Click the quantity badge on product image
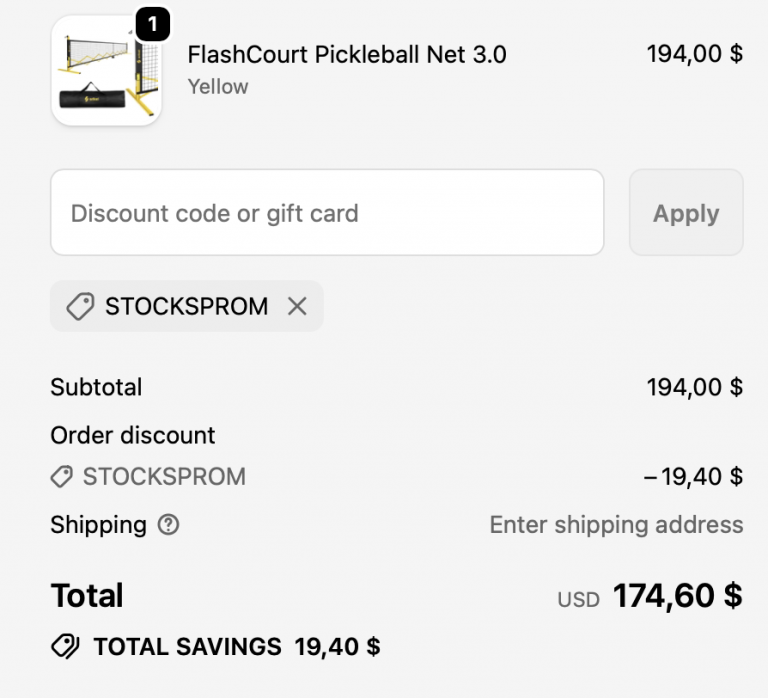Image resolution: width=768 pixels, height=698 pixels. coord(152,21)
